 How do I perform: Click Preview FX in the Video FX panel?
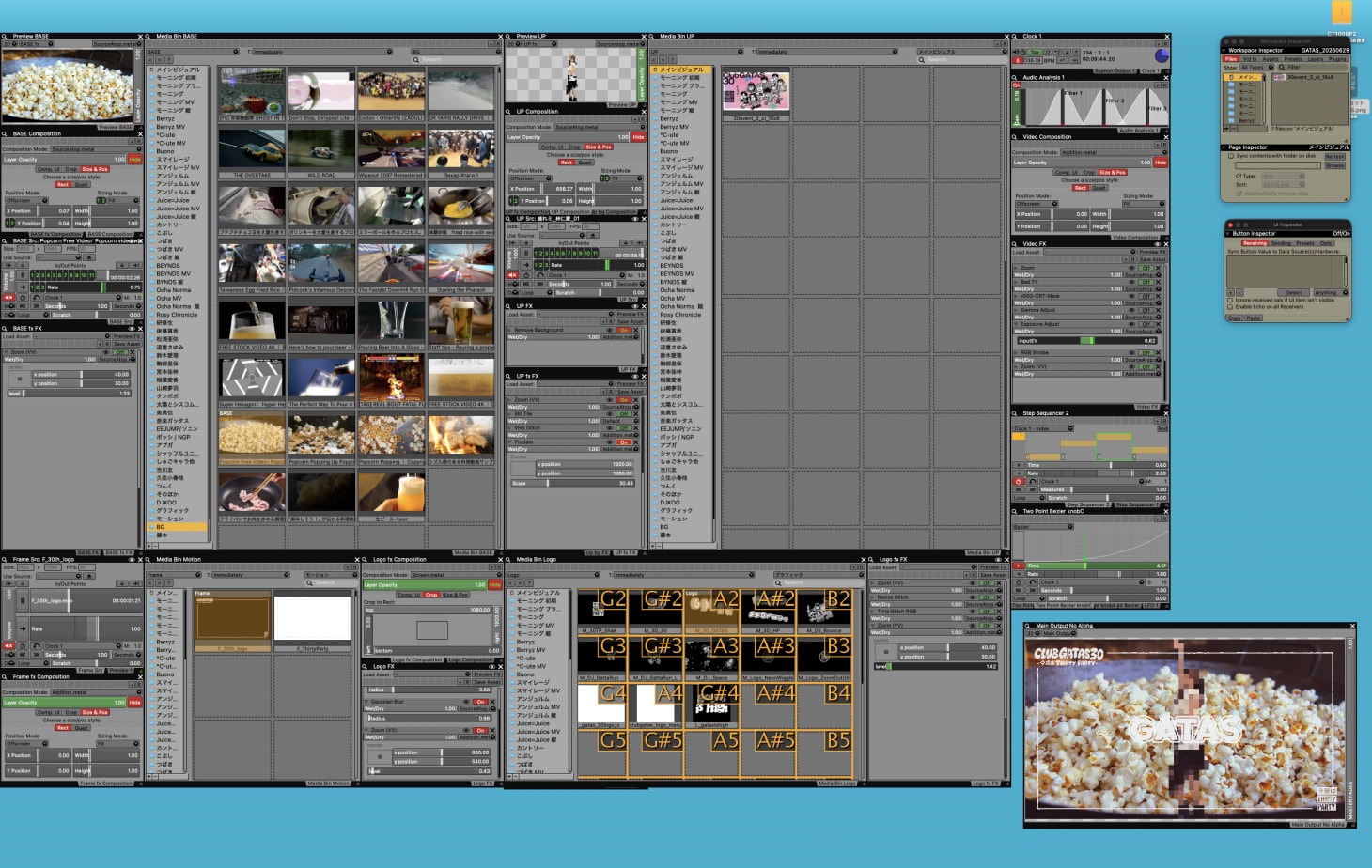1152,252
